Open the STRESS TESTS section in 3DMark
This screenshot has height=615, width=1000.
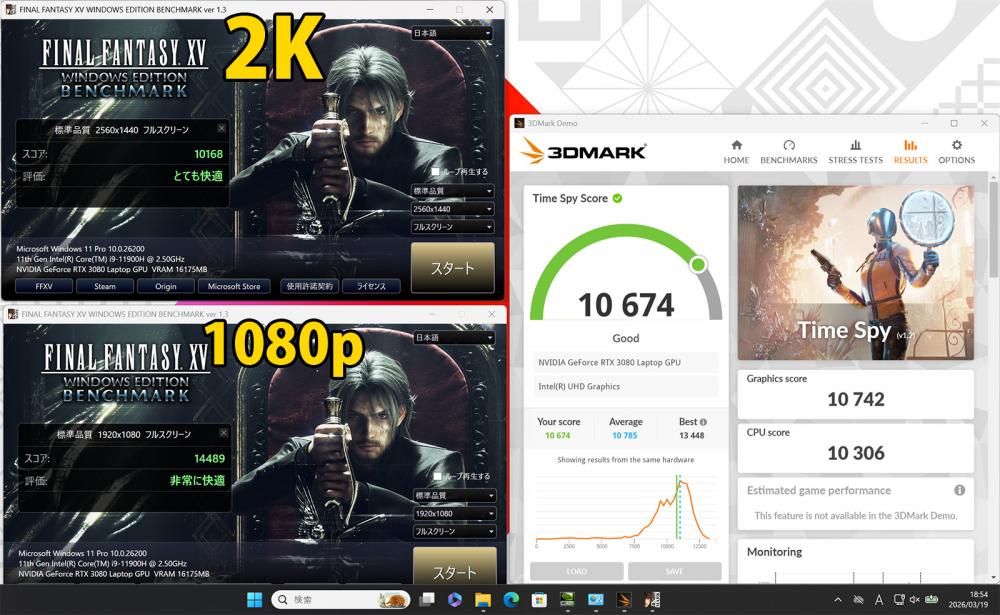[855, 152]
